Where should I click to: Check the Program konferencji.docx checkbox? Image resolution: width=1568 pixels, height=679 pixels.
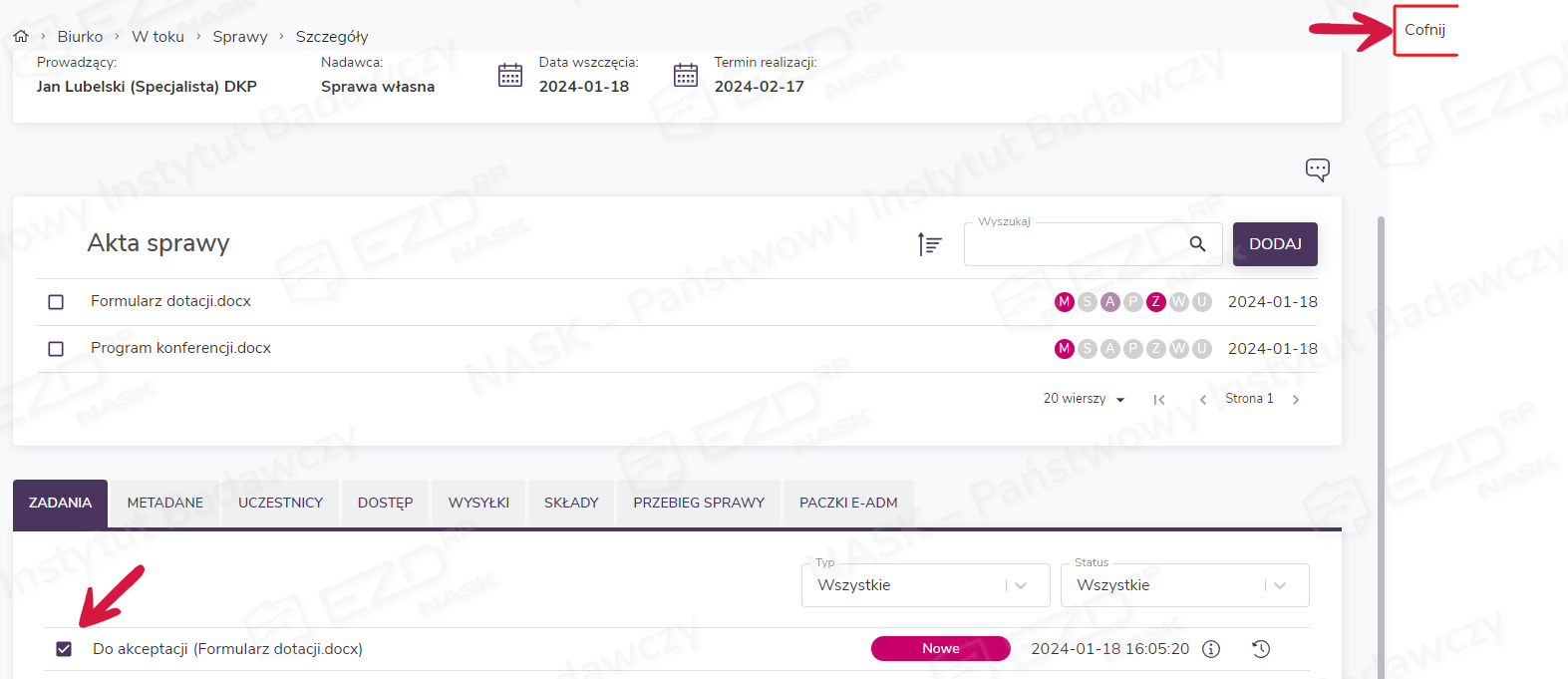[56, 349]
